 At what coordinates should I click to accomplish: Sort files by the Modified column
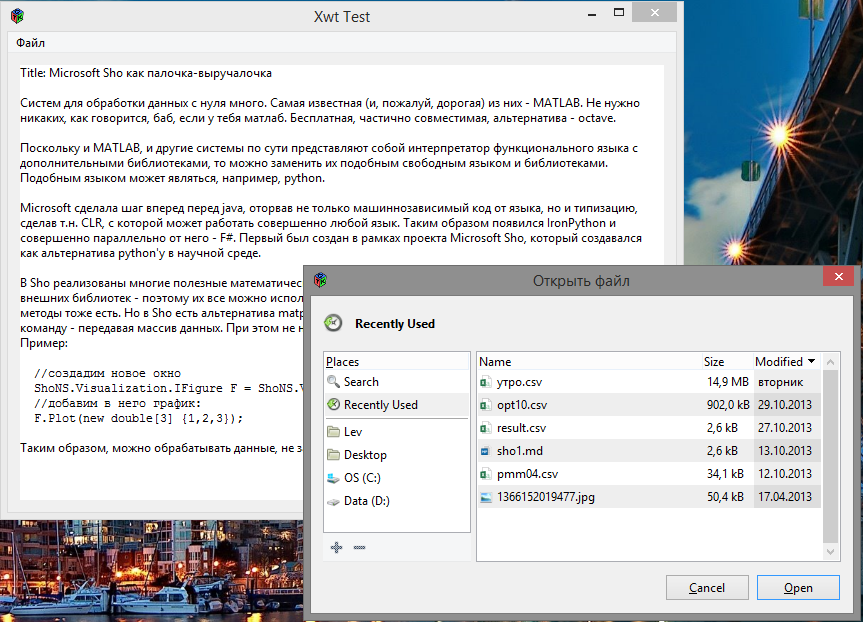[786, 362]
